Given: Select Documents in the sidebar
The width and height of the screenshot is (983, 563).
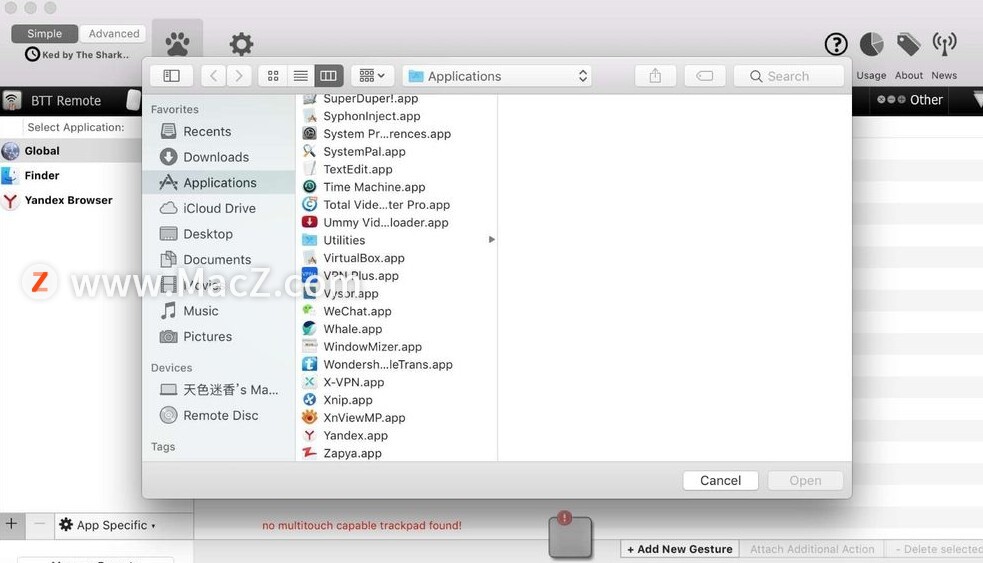Looking at the screenshot, I should (218, 260).
